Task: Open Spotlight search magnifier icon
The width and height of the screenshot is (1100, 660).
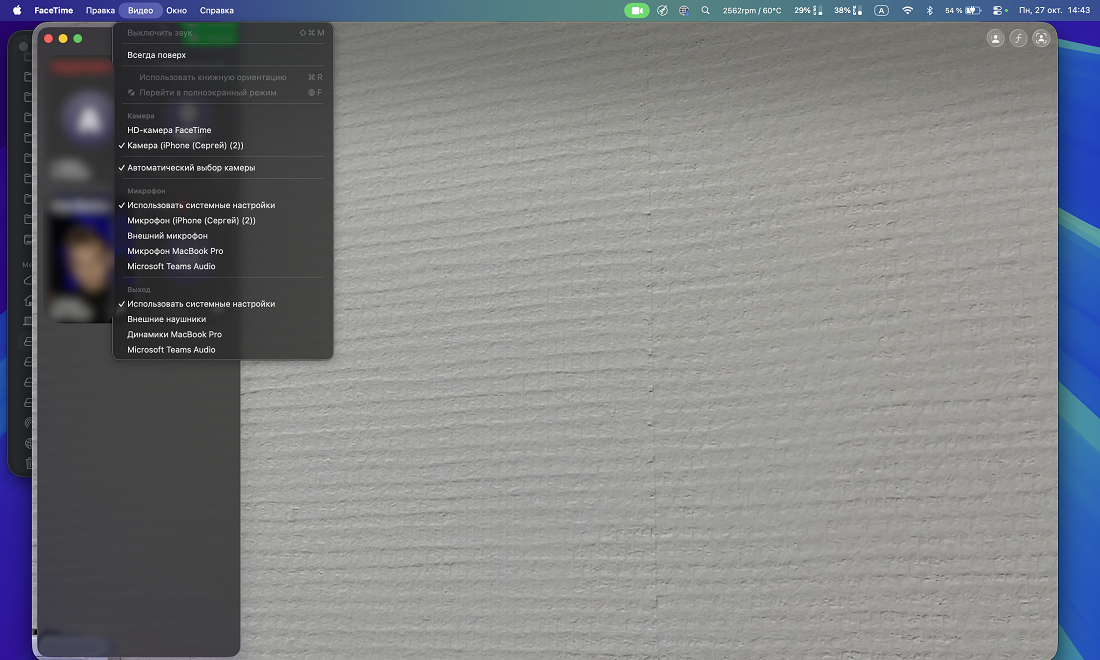Action: coord(706,10)
